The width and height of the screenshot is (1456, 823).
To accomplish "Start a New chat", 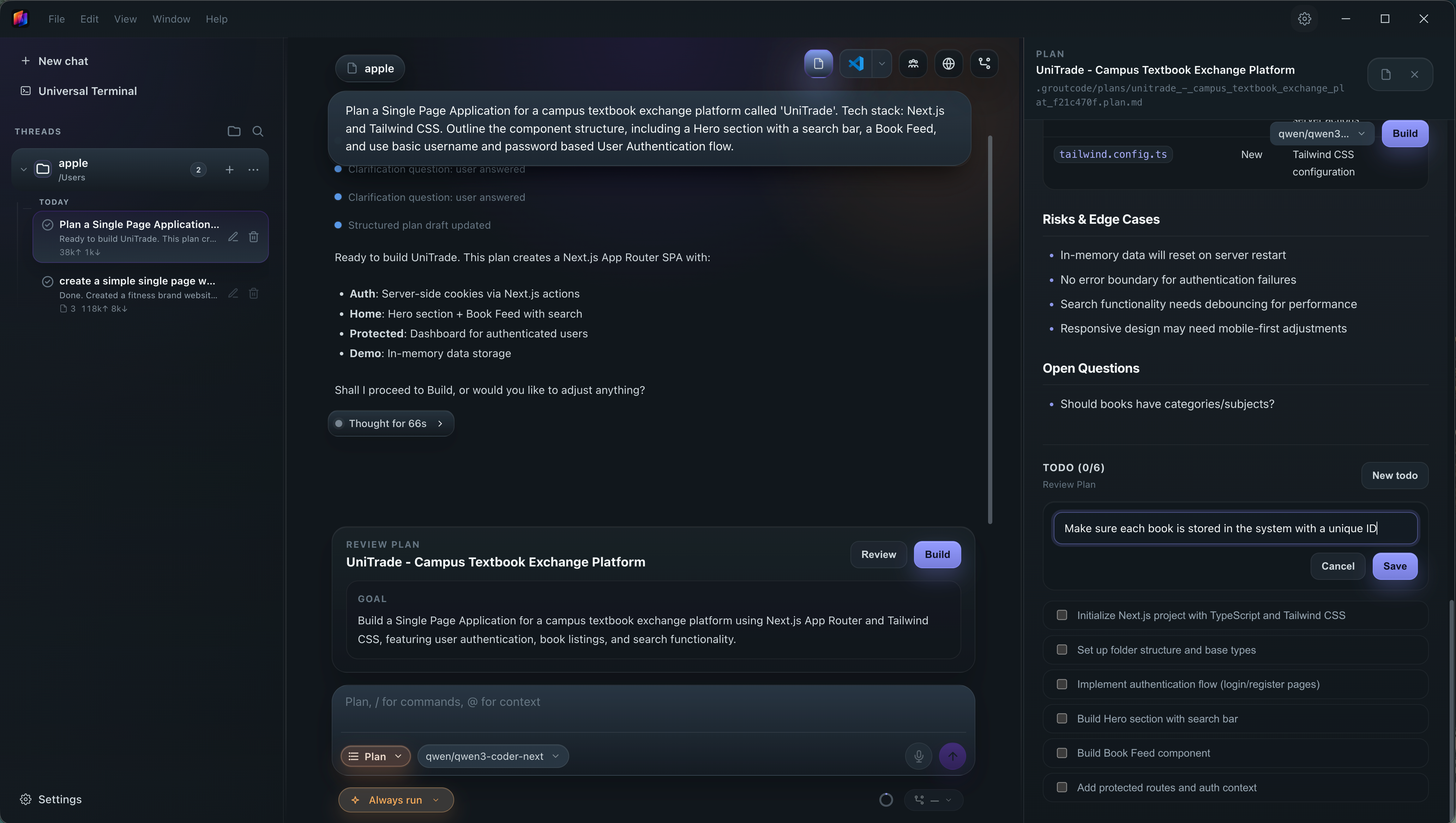I will click(x=54, y=61).
